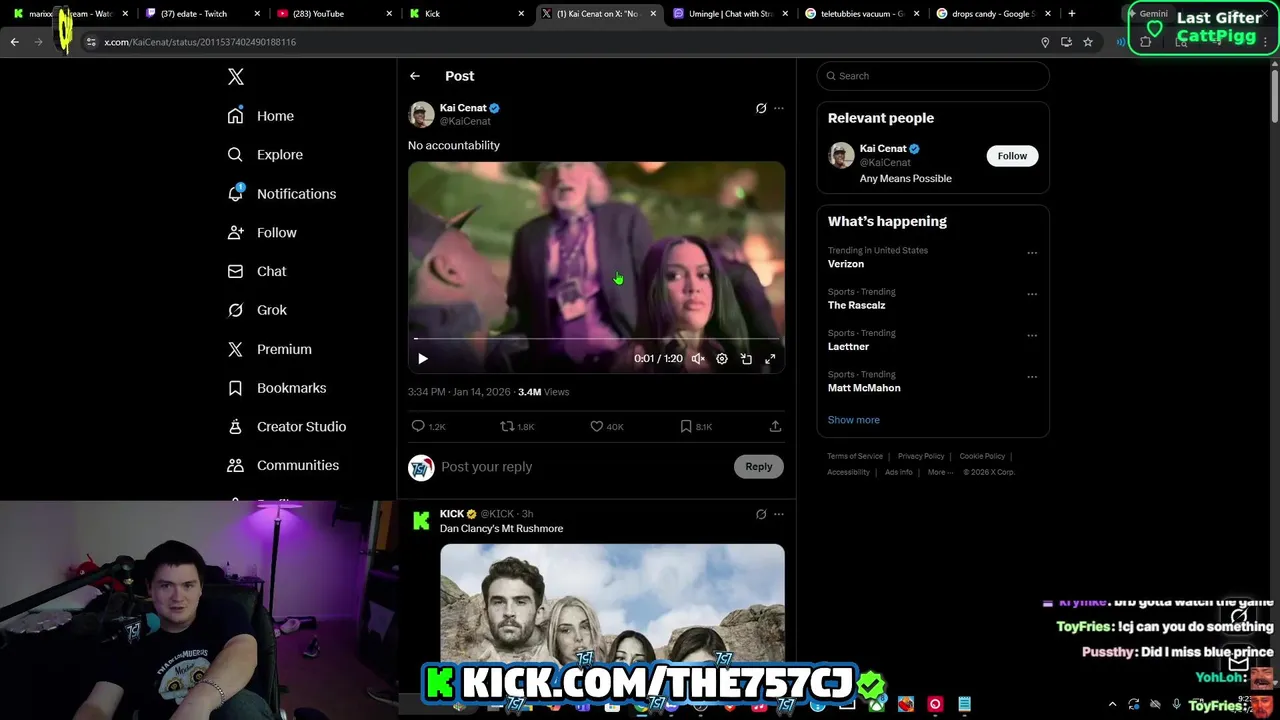This screenshot has width=1280, height=720.
Task: Click the Search box
Action: [x=933, y=76]
